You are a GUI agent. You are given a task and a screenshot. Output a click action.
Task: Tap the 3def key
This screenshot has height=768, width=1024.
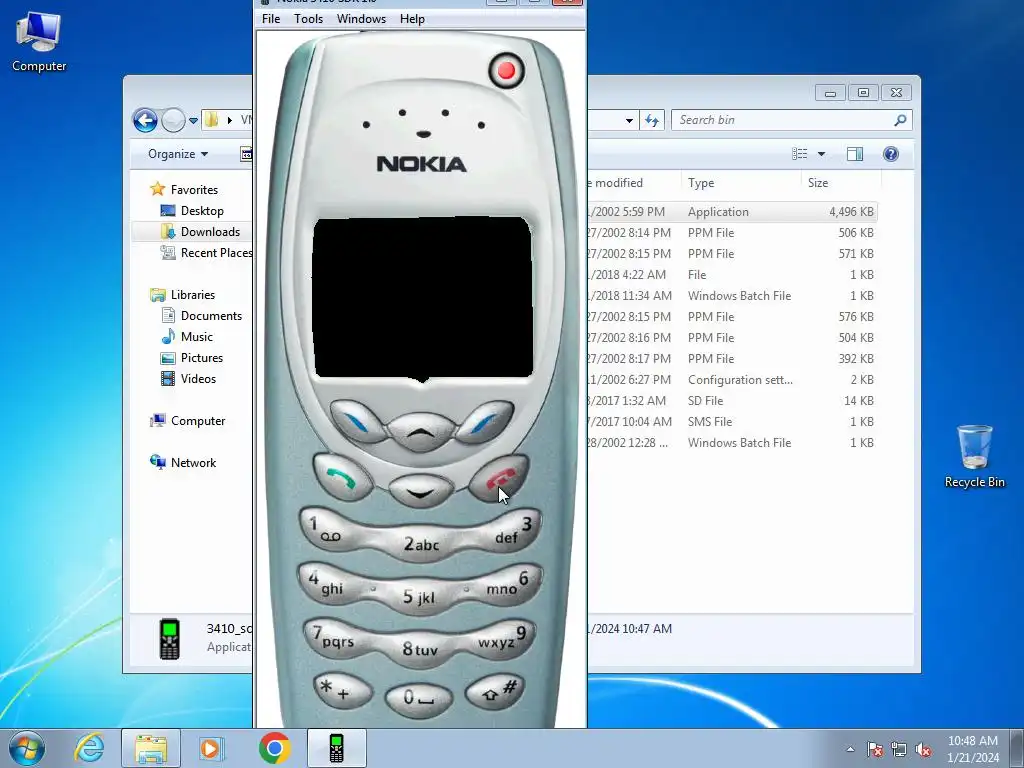point(513,530)
